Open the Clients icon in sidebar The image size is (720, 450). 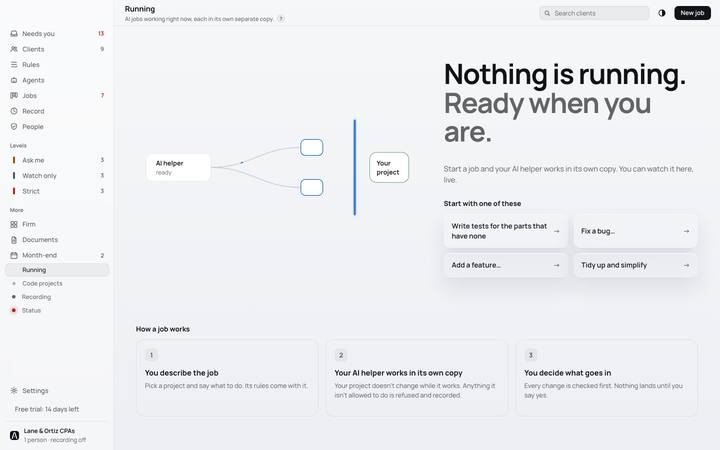click(x=14, y=49)
